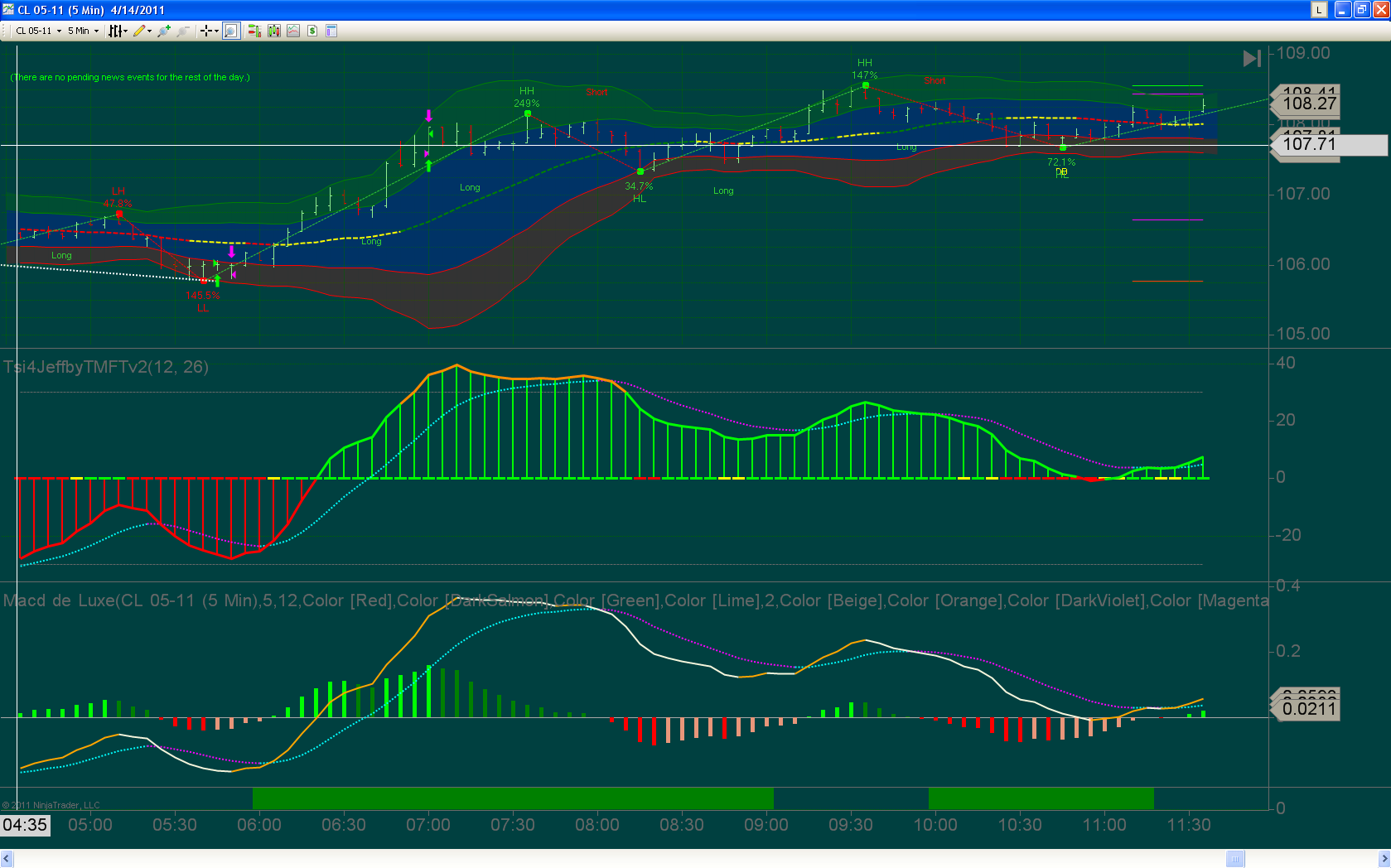The image size is (1391, 868).
Task: Click the 107.71 current price marker
Action: 1329,144
